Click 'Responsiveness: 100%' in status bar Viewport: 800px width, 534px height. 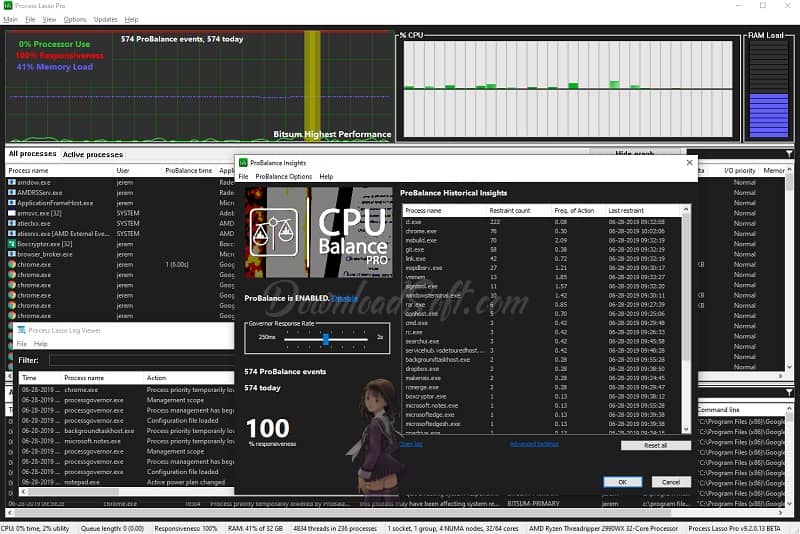[x=186, y=528]
